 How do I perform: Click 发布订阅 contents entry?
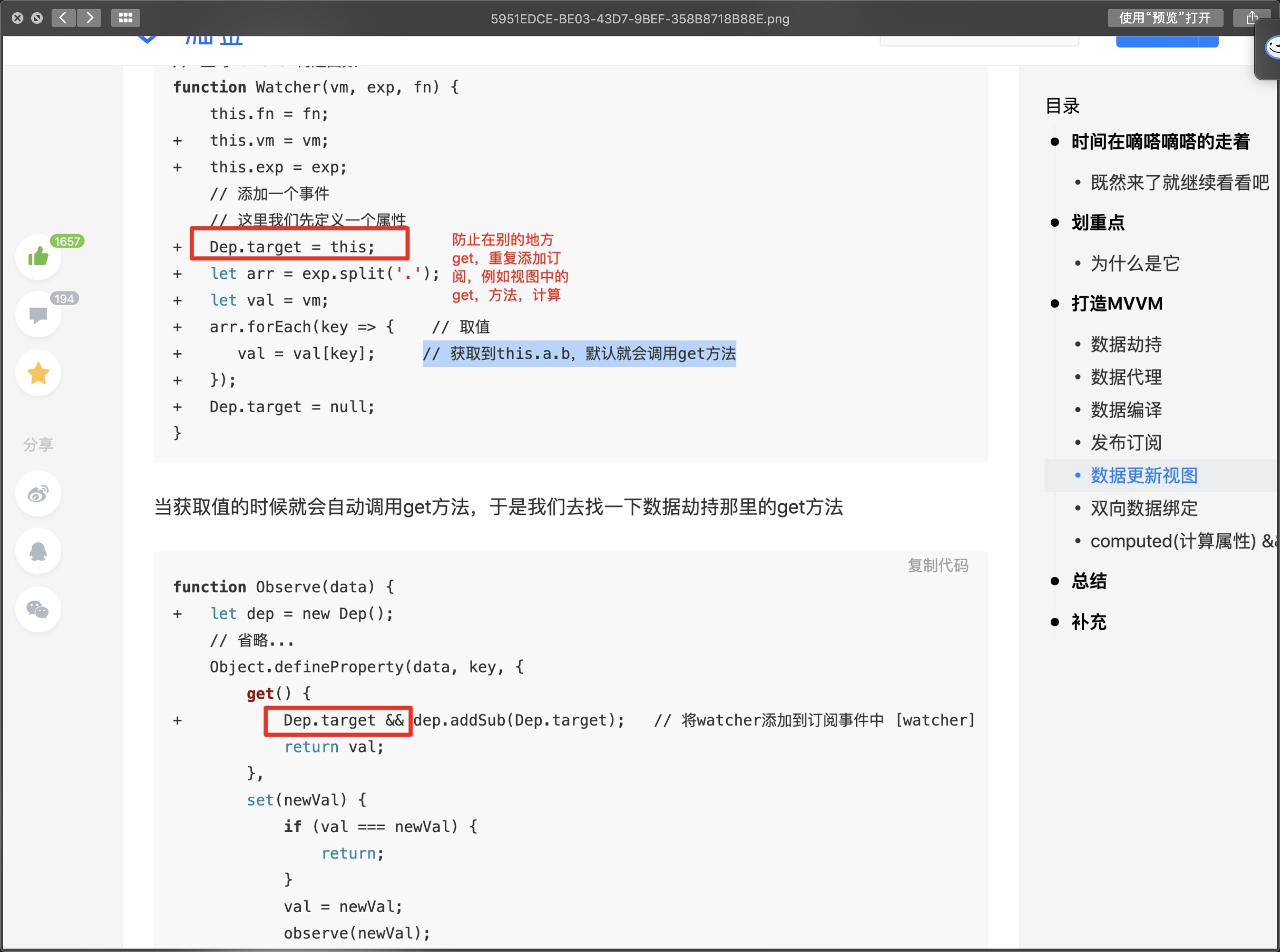coord(1126,442)
